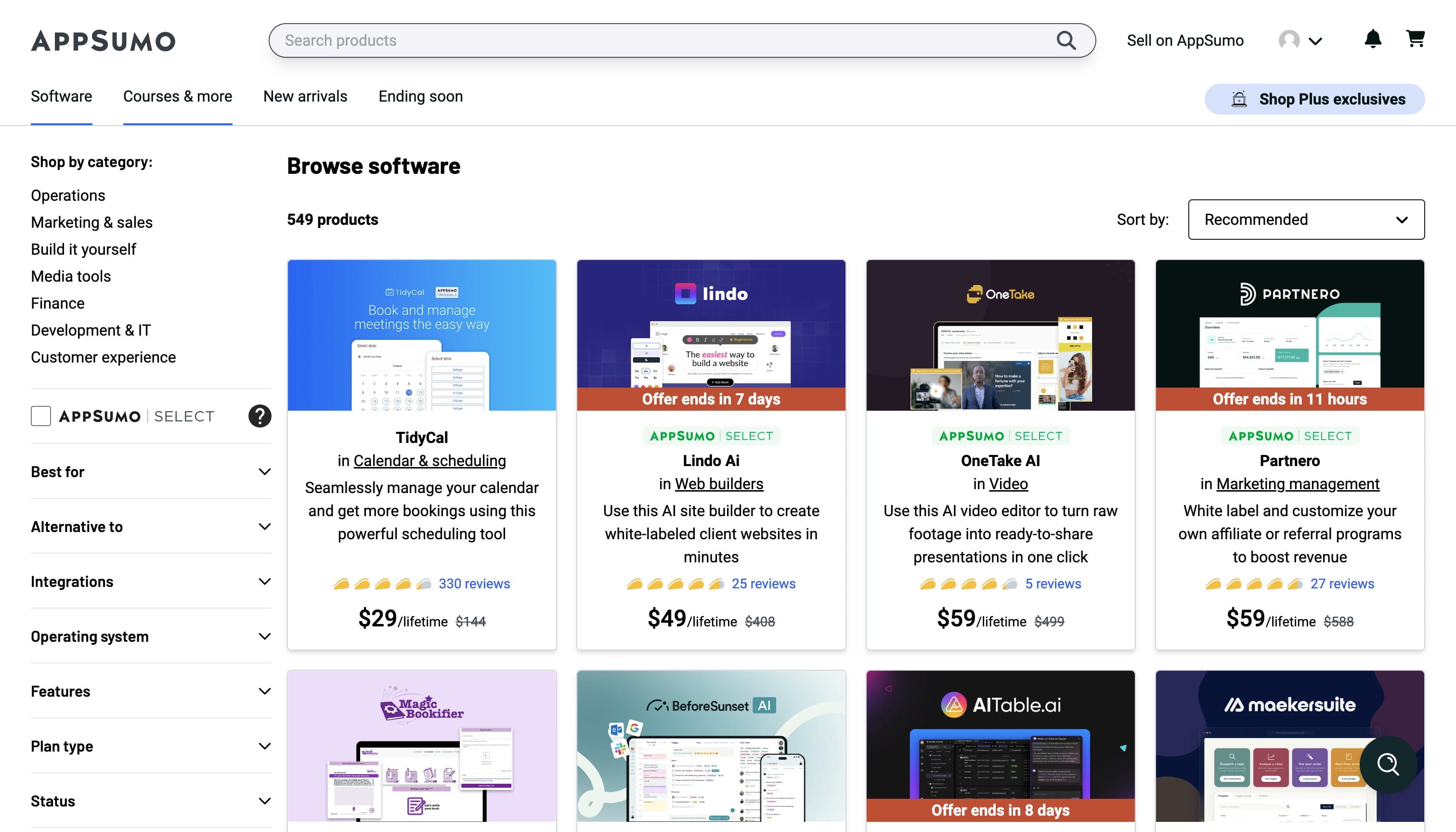Click AppSumo Select badge on Partnero card
1456x832 pixels.
click(1290, 436)
